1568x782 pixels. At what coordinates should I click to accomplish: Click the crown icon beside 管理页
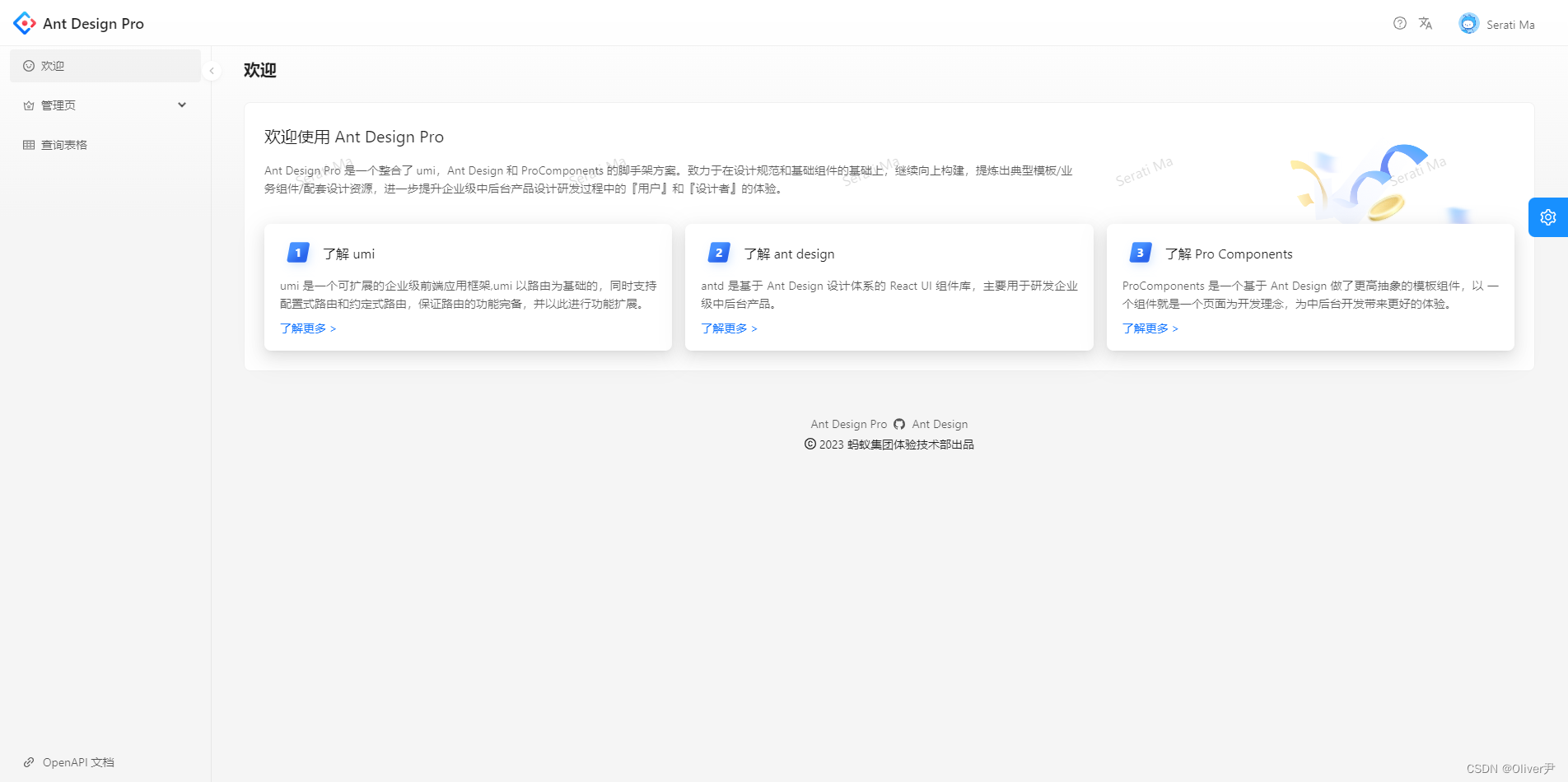[29, 105]
